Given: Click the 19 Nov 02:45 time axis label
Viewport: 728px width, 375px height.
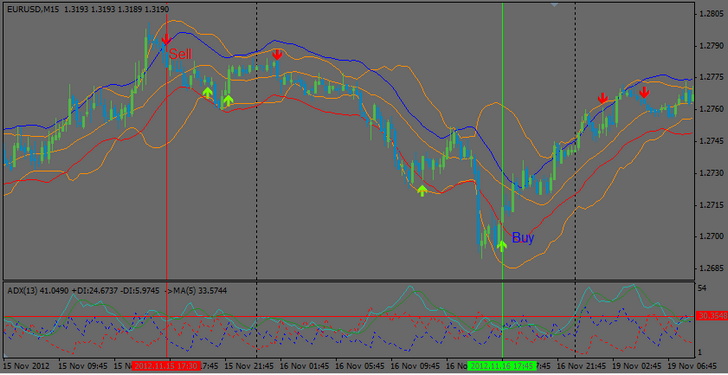Looking at the screenshot, I should coord(637,366).
